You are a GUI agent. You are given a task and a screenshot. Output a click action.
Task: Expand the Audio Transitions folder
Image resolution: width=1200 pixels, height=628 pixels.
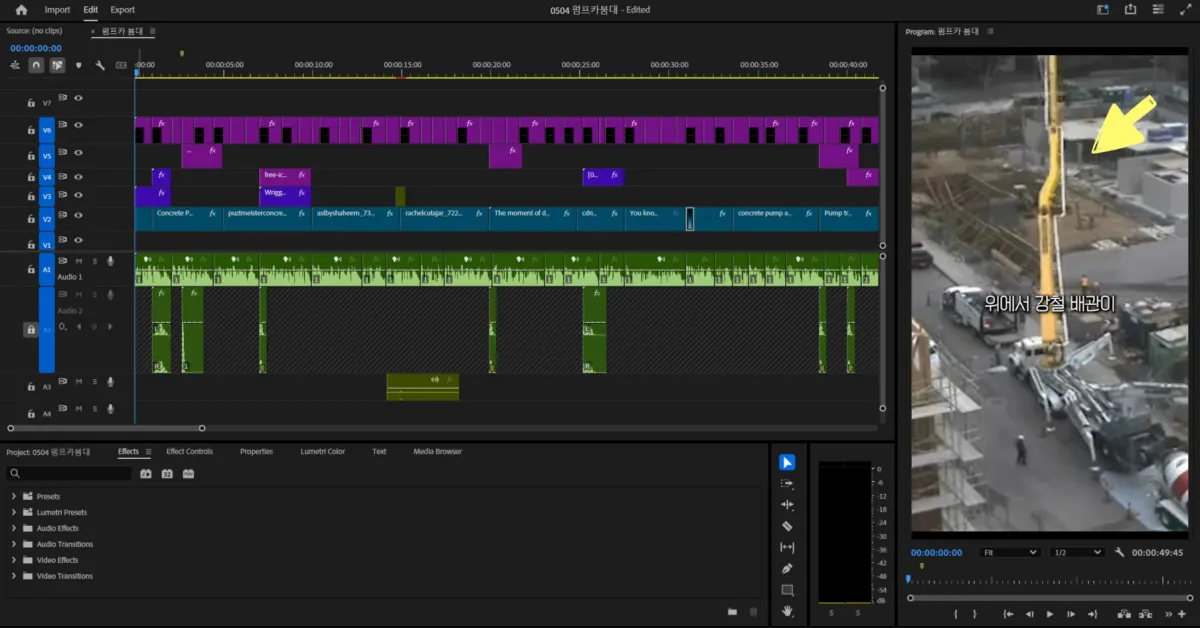tap(14, 544)
